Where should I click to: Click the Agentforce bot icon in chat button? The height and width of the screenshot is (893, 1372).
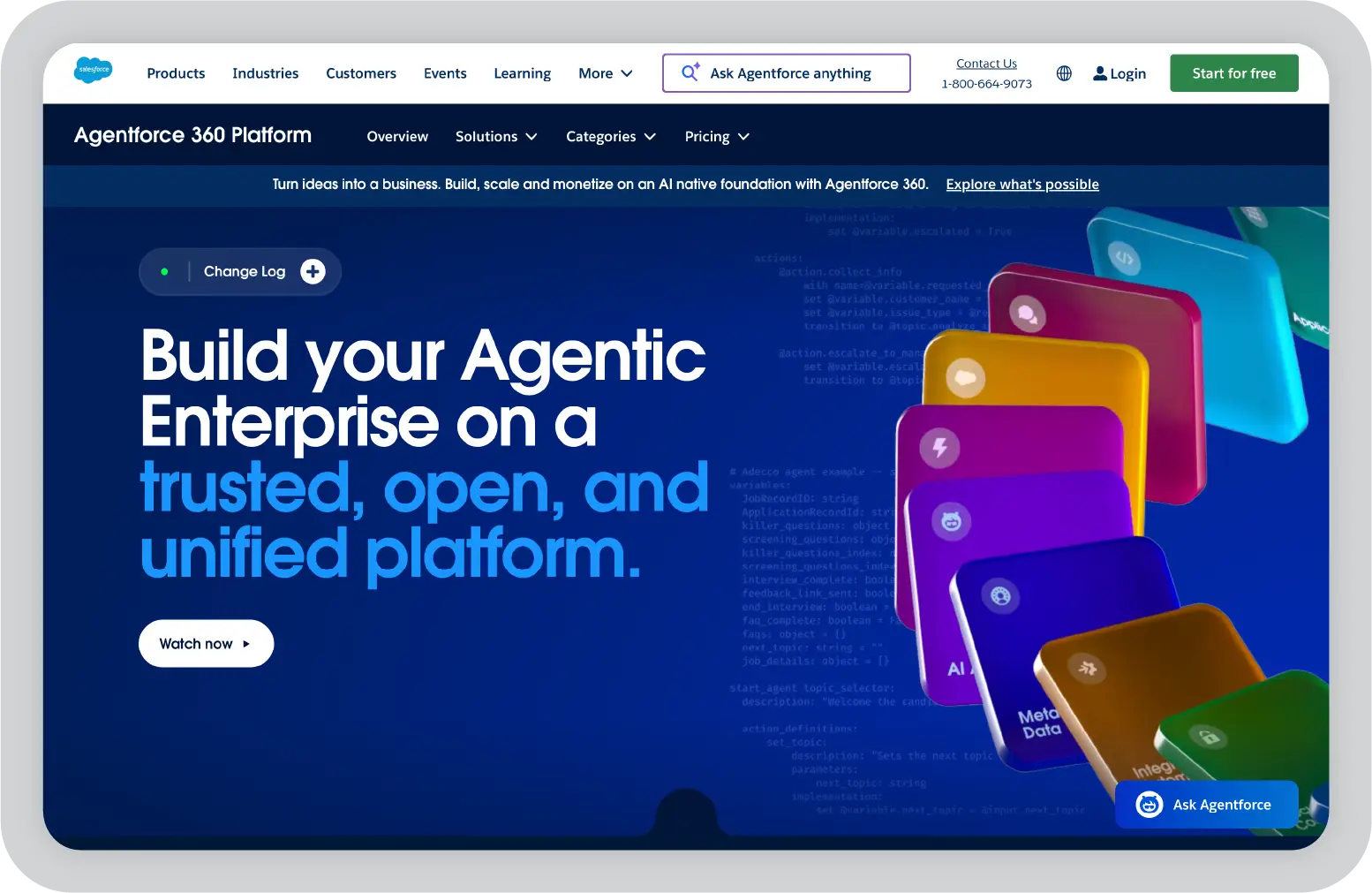1149,805
